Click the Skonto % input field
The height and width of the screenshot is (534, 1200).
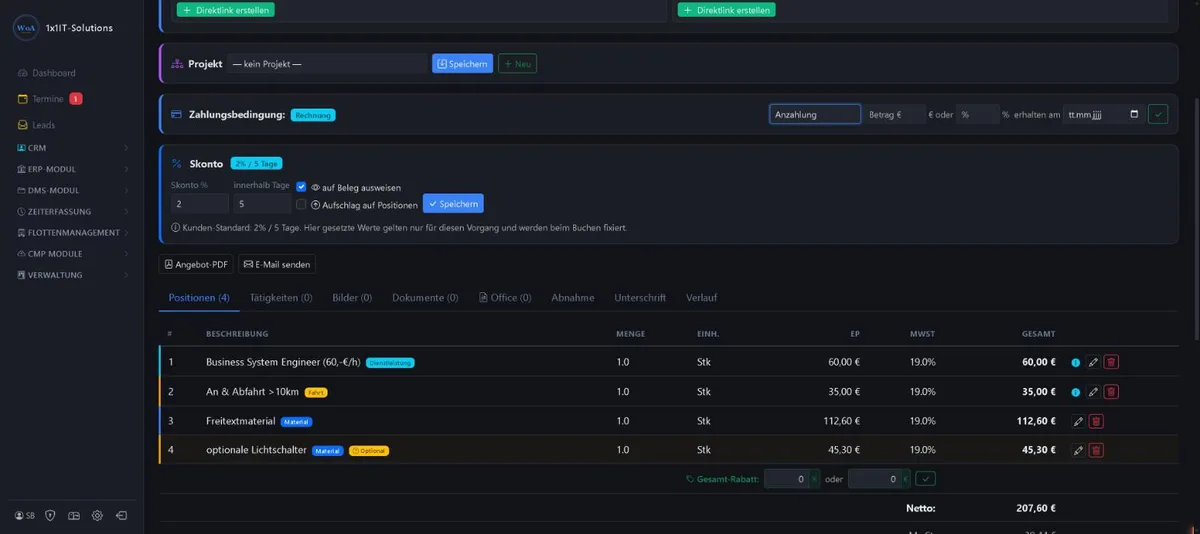[200, 204]
